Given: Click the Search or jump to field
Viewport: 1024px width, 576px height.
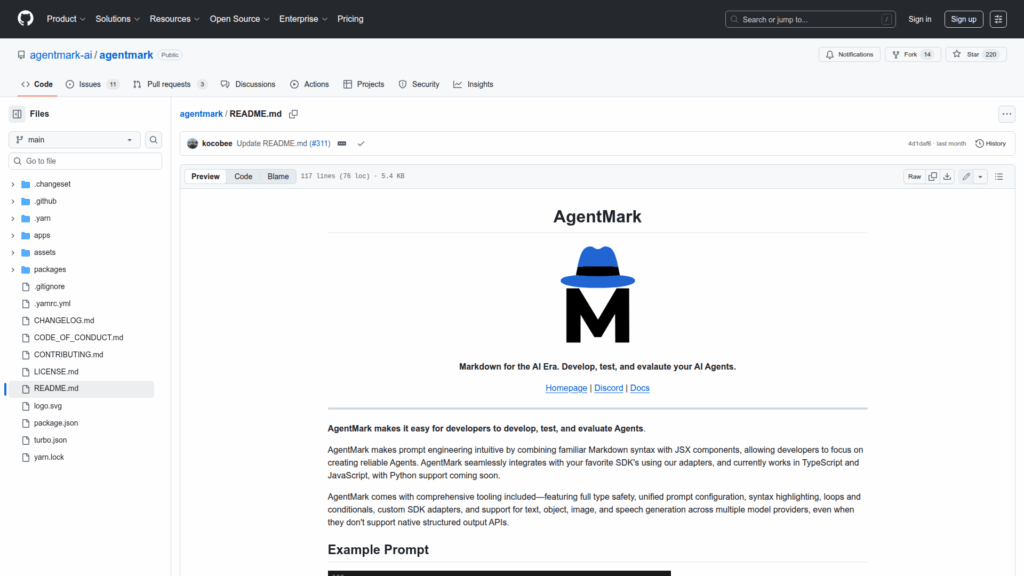Looking at the screenshot, I should coord(810,19).
